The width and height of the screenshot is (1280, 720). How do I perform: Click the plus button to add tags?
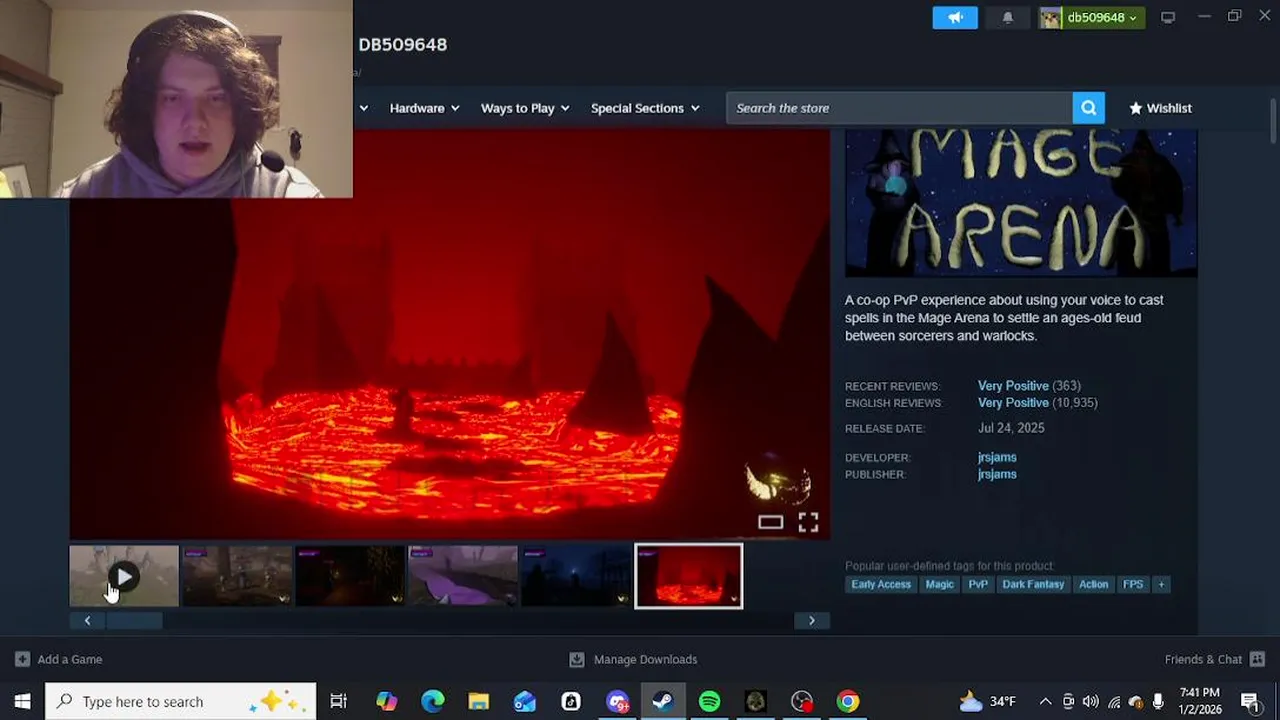[1161, 584]
